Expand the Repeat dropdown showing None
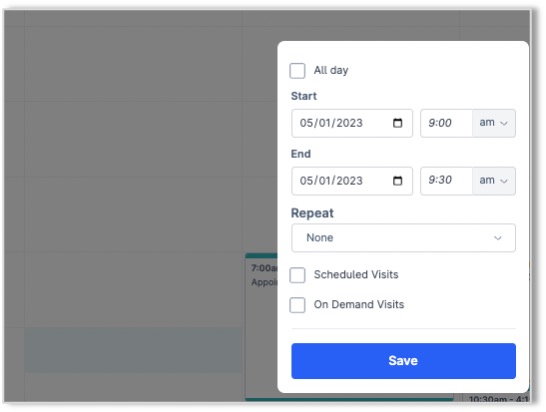The height and width of the screenshot is (412, 546). click(403, 238)
